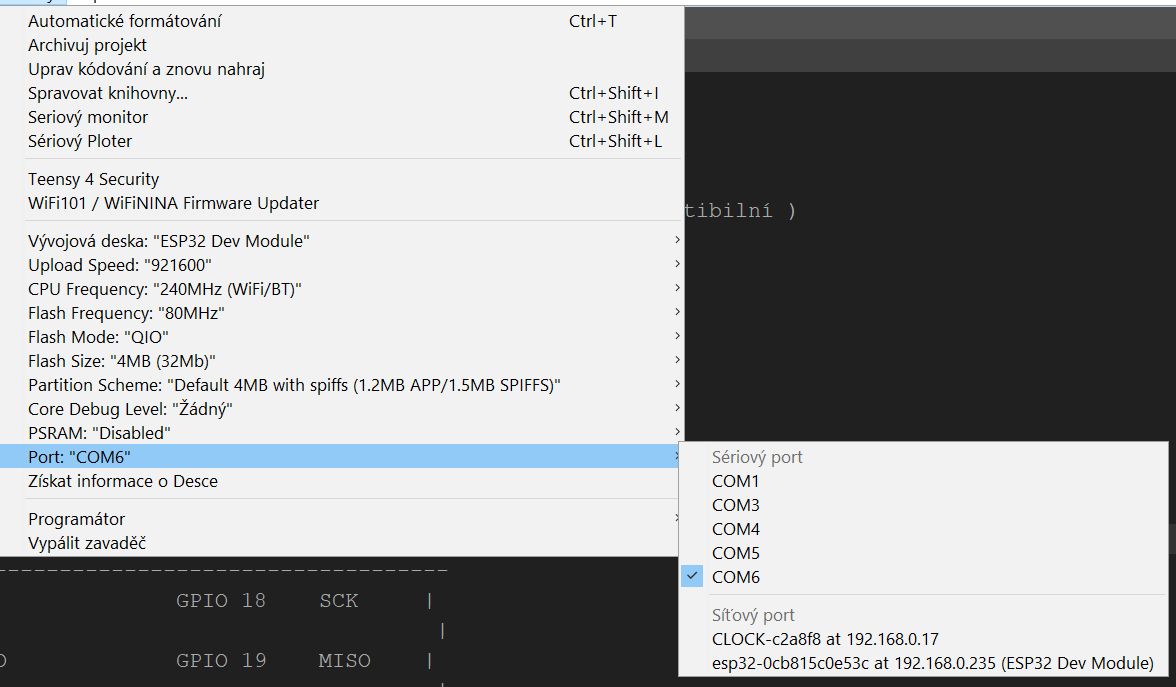Screen dimensions: 1176x687
Task: Expand Partition Scheme submenu
Action: coord(294,385)
